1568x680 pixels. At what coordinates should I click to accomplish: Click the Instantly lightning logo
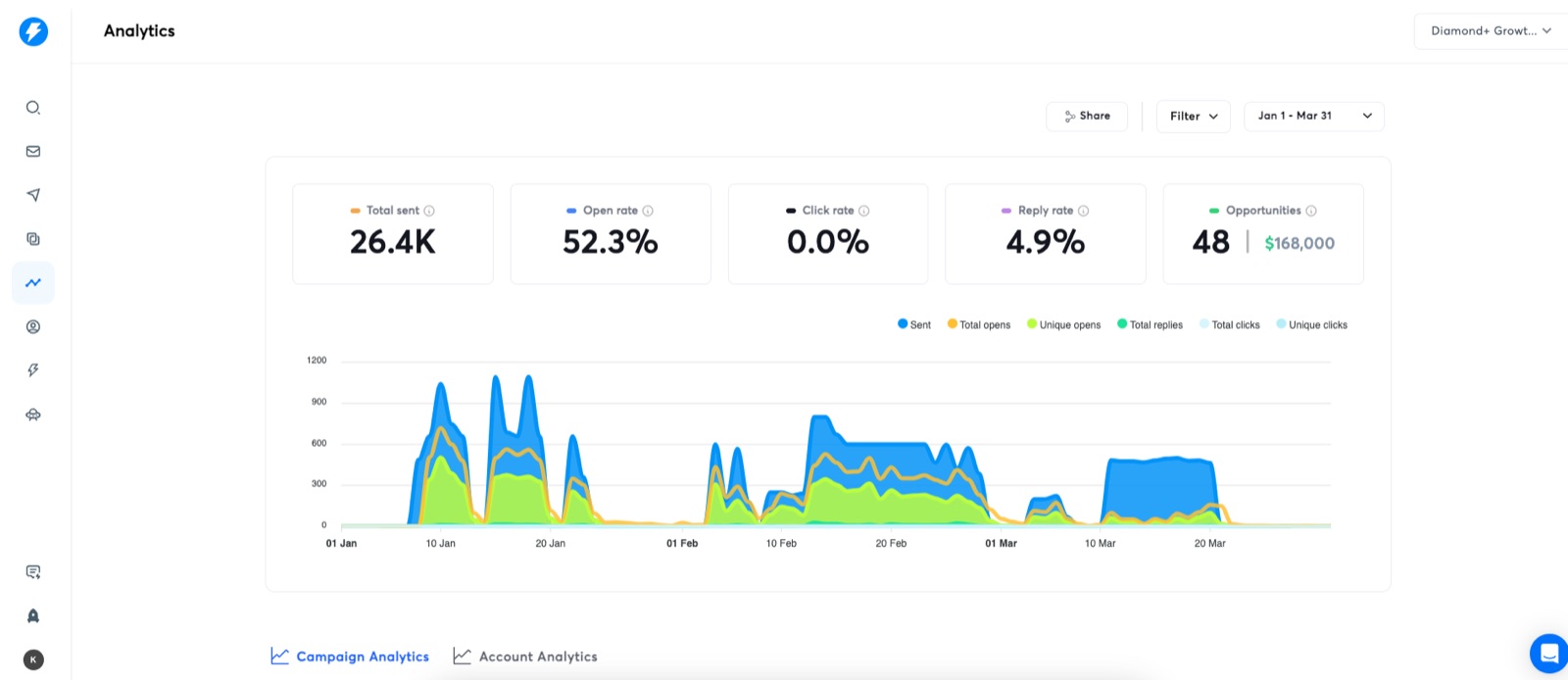tap(33, 31)
